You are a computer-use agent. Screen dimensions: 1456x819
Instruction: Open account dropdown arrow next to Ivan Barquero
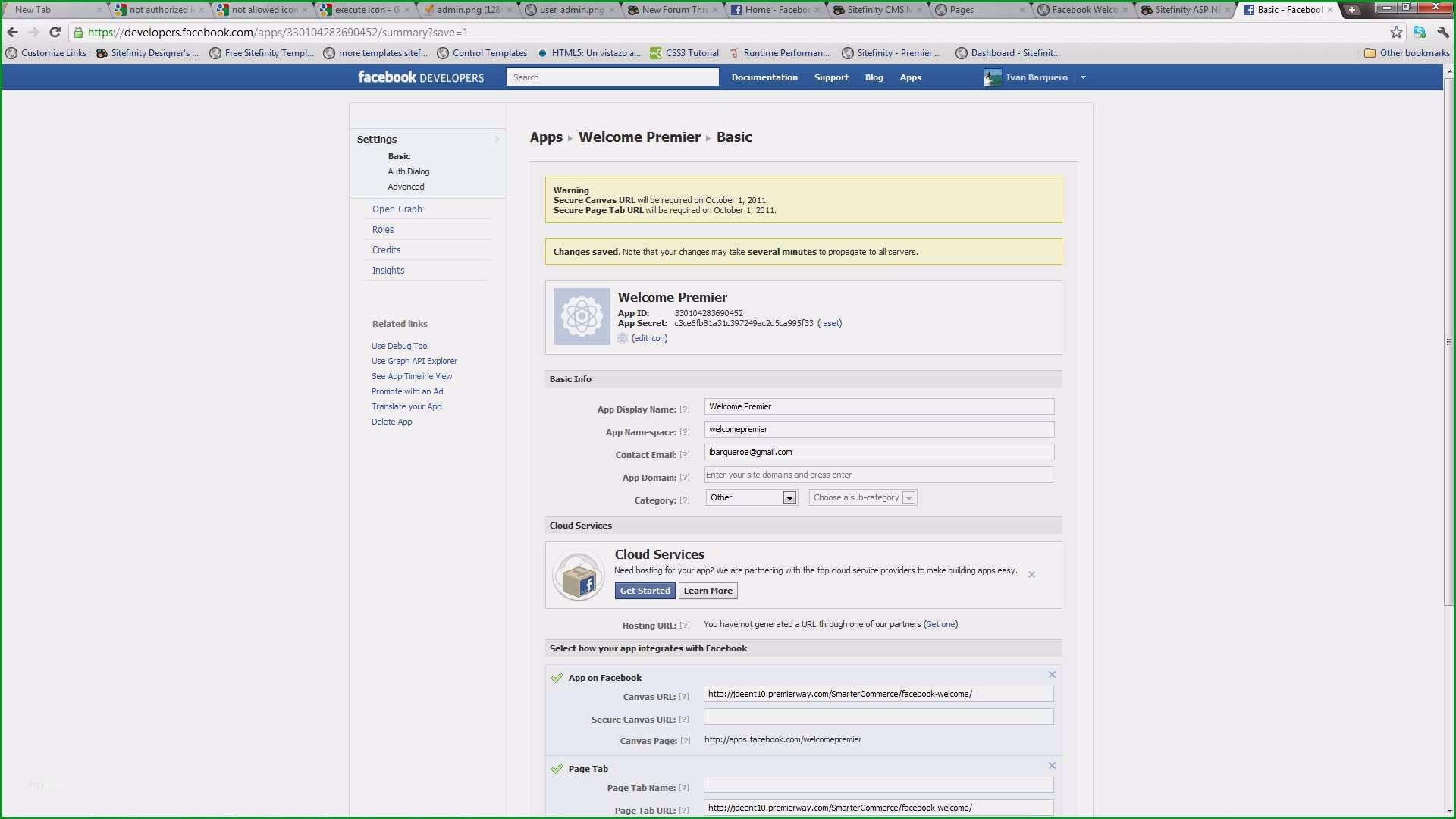1083,77
